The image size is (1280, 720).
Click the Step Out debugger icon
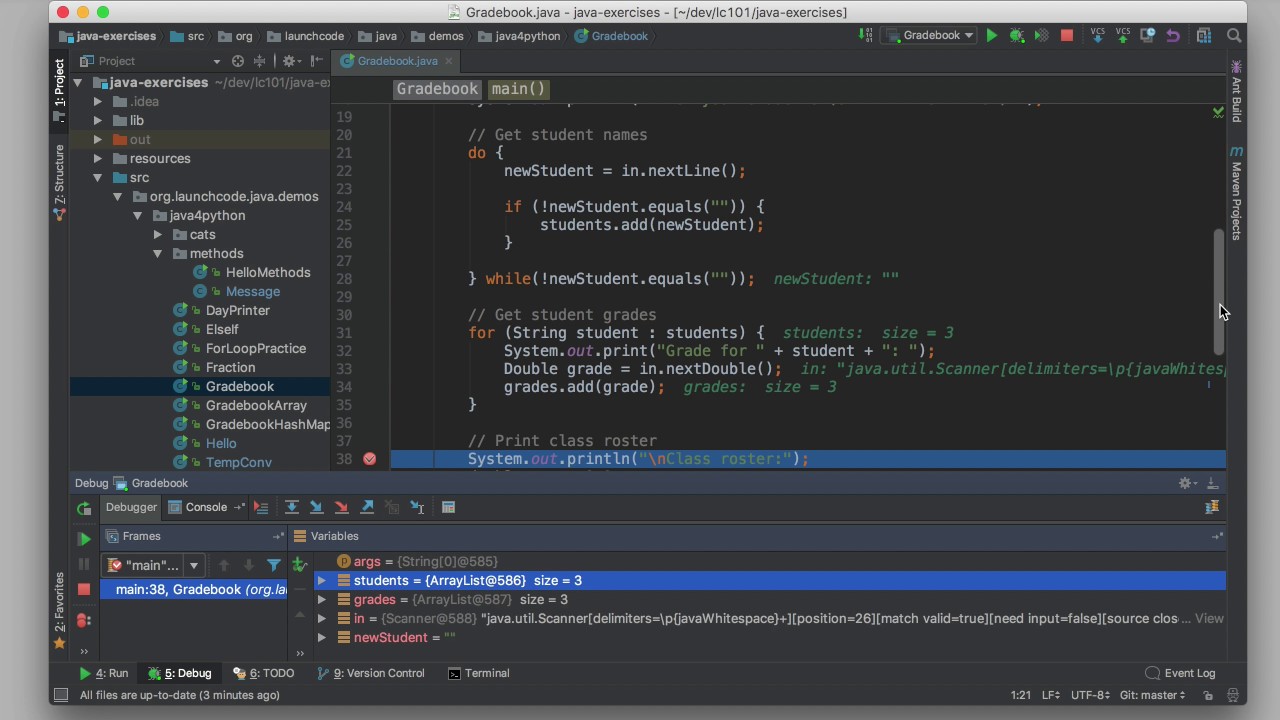pos(367,507)
